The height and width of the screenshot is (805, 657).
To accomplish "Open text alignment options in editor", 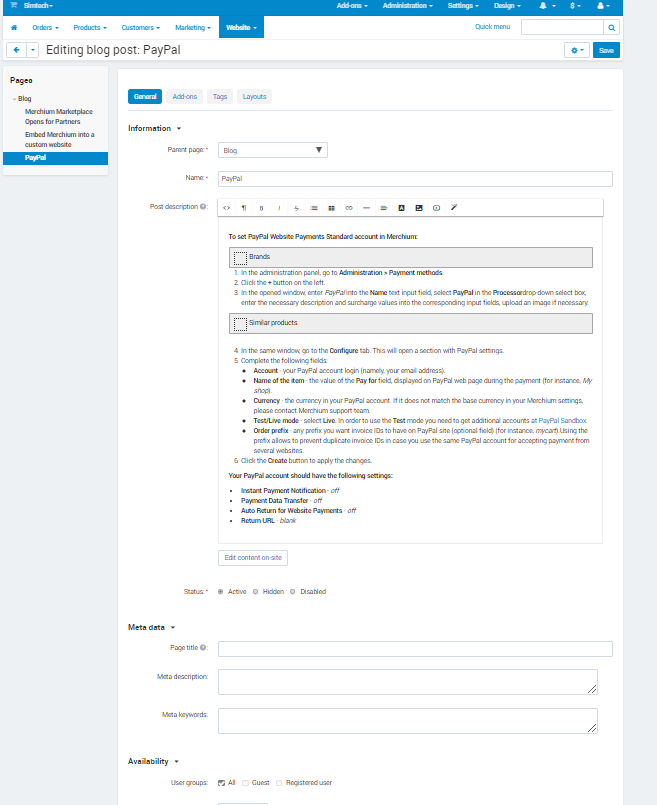I will (x=384, y=208).
